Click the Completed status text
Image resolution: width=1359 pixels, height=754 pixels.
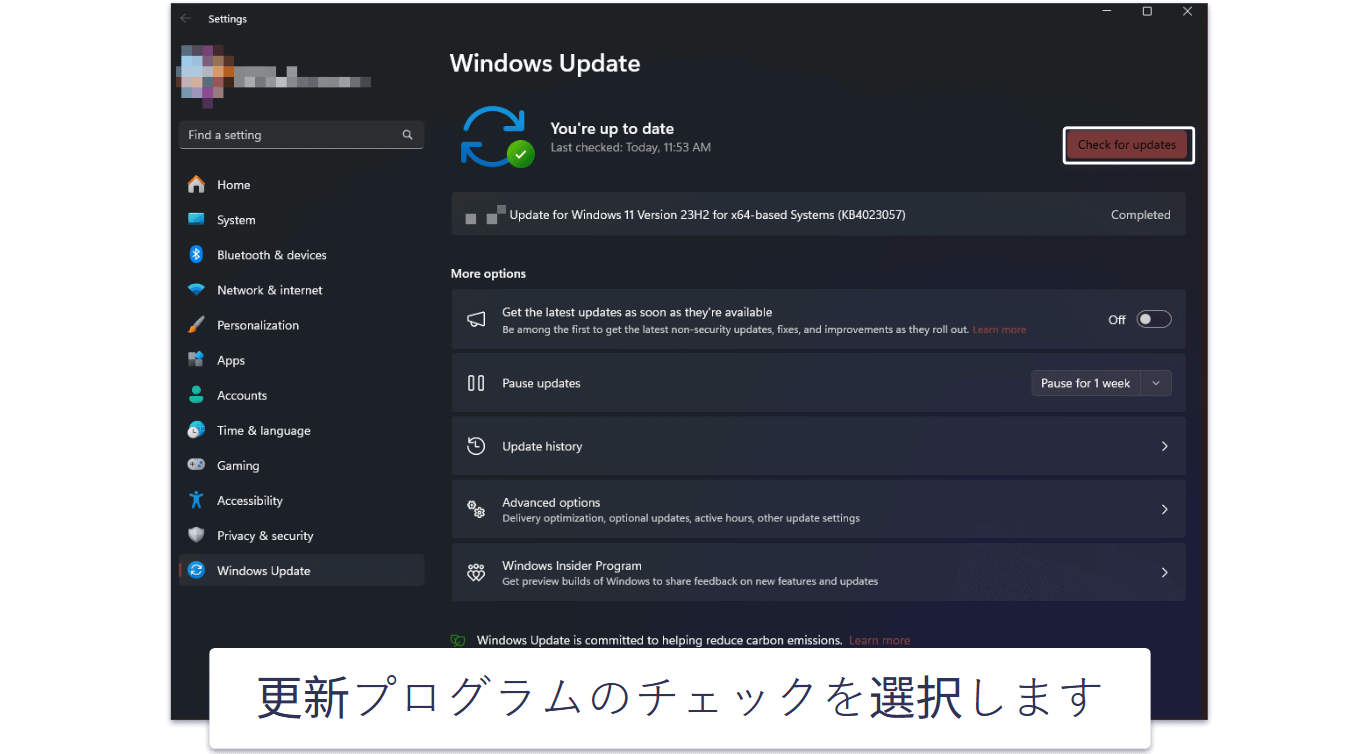pyautogui.click(x=1140, y=215)
